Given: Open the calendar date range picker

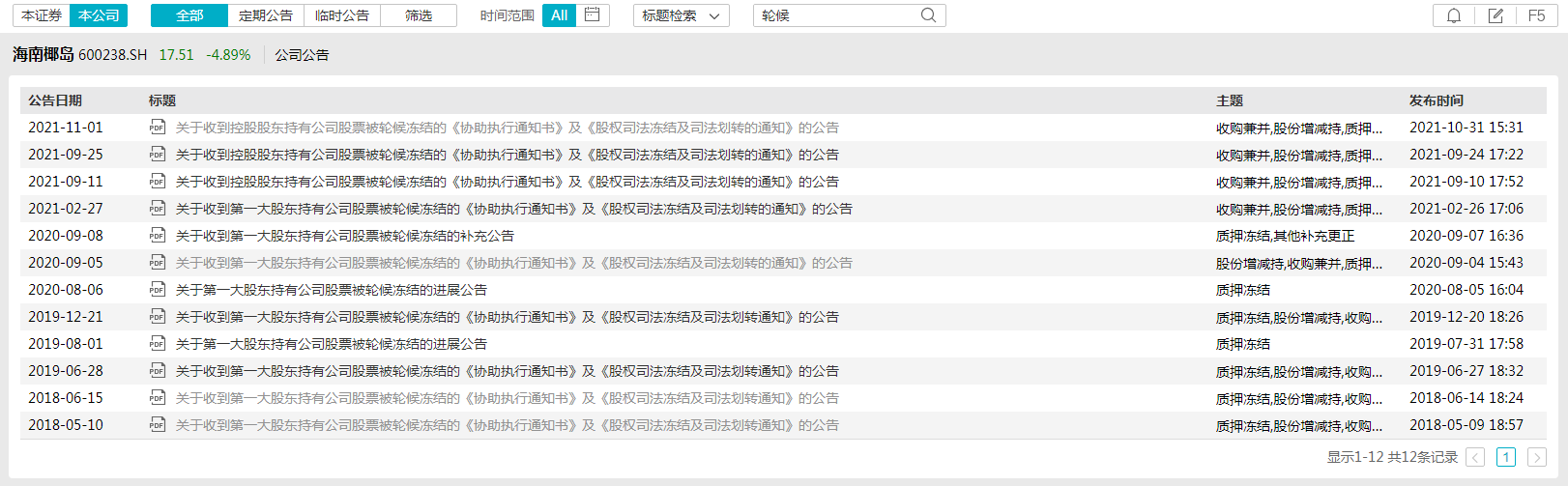Looking at the screenshot, I should coord(593,15).
